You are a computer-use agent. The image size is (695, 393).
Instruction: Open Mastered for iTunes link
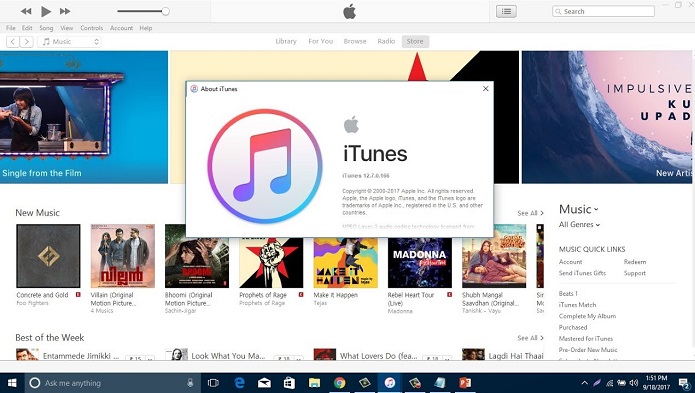pyautogui.click(x=586, y=339)
